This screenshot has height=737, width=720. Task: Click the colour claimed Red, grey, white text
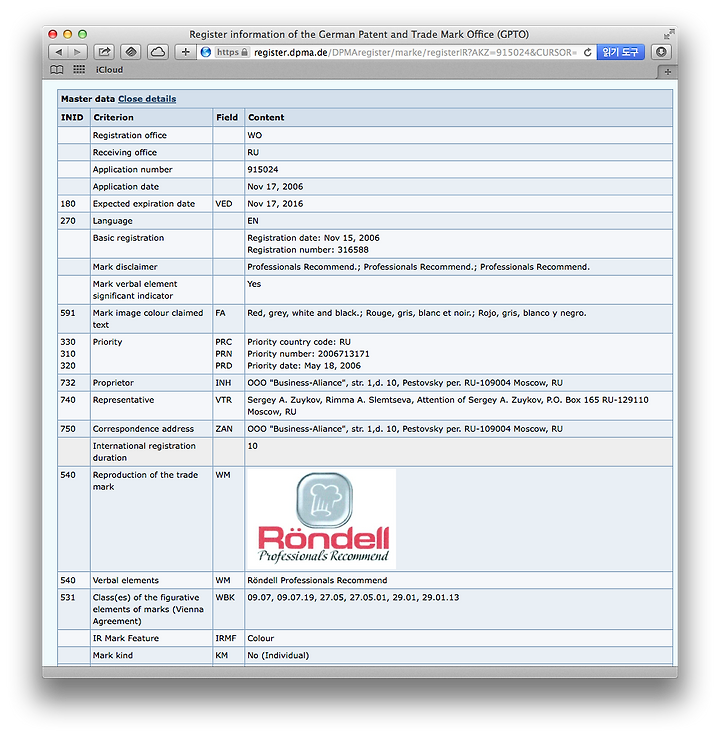417,313
